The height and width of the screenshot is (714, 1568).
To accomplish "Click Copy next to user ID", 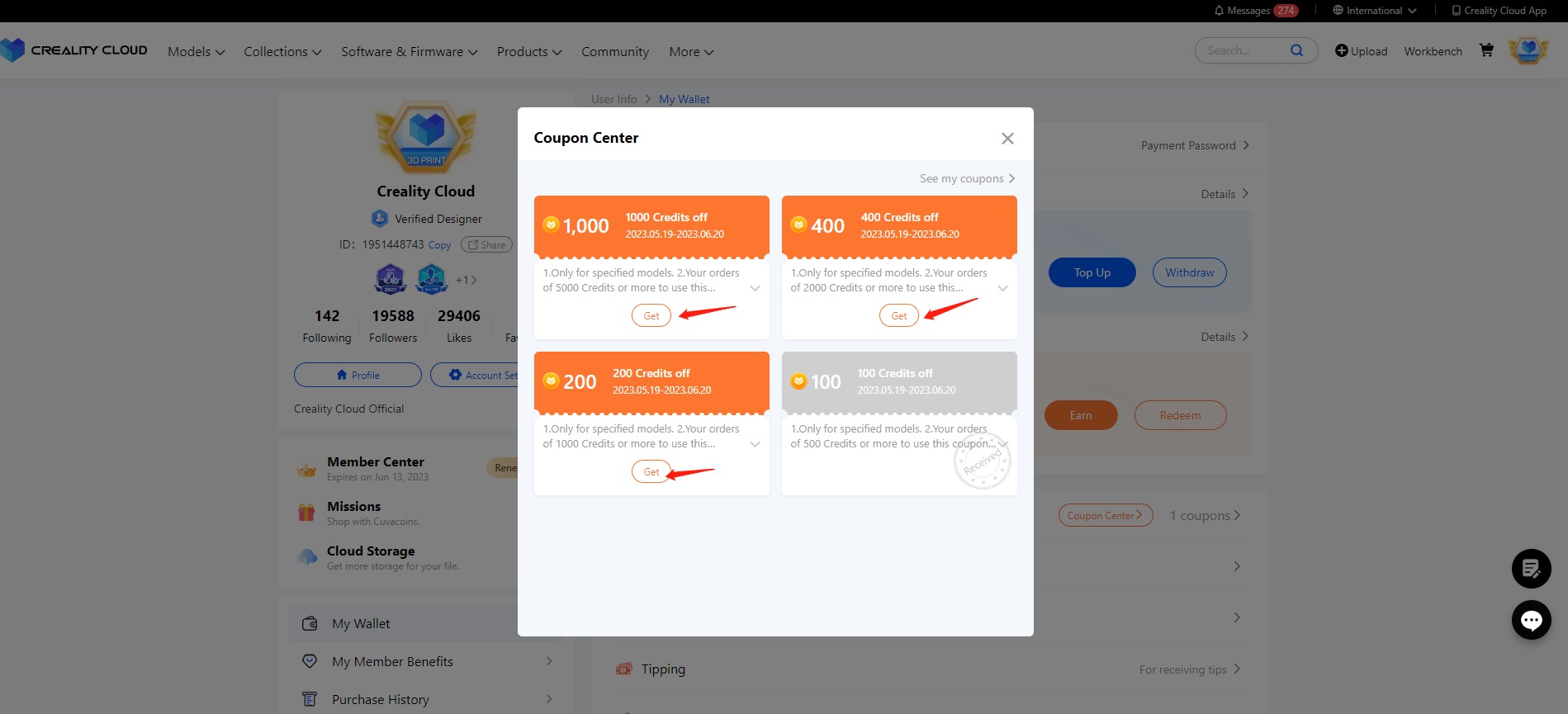I will (439, 245).
